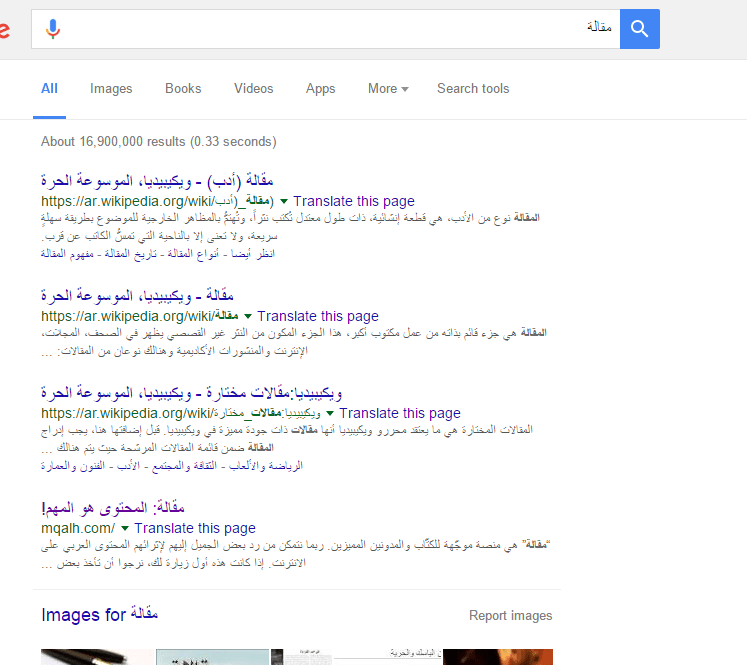Open the More dropdown menu
The width and height of the screenshot is (747, 665).
coord(388,89)
